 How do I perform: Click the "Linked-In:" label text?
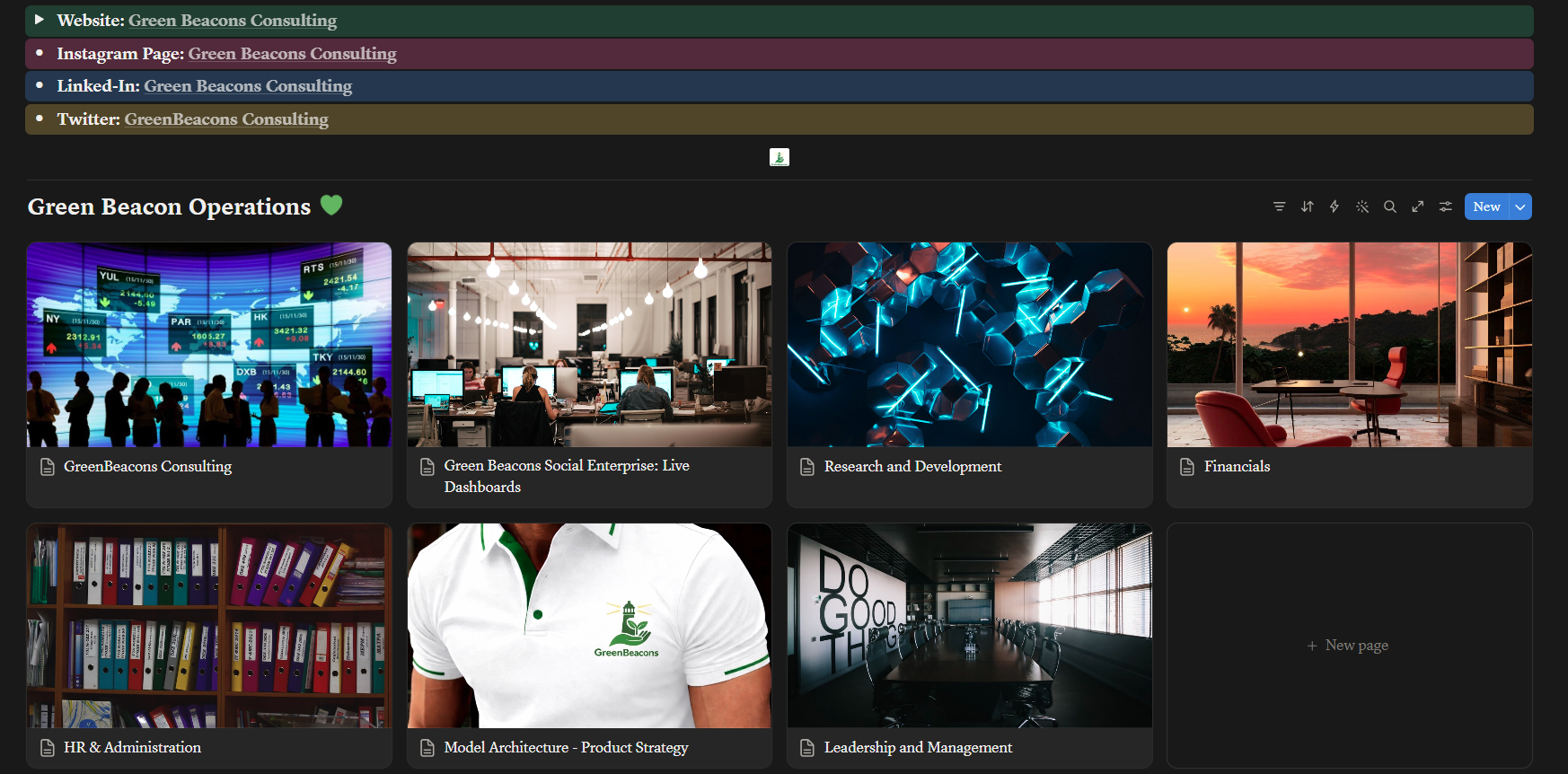98,85
